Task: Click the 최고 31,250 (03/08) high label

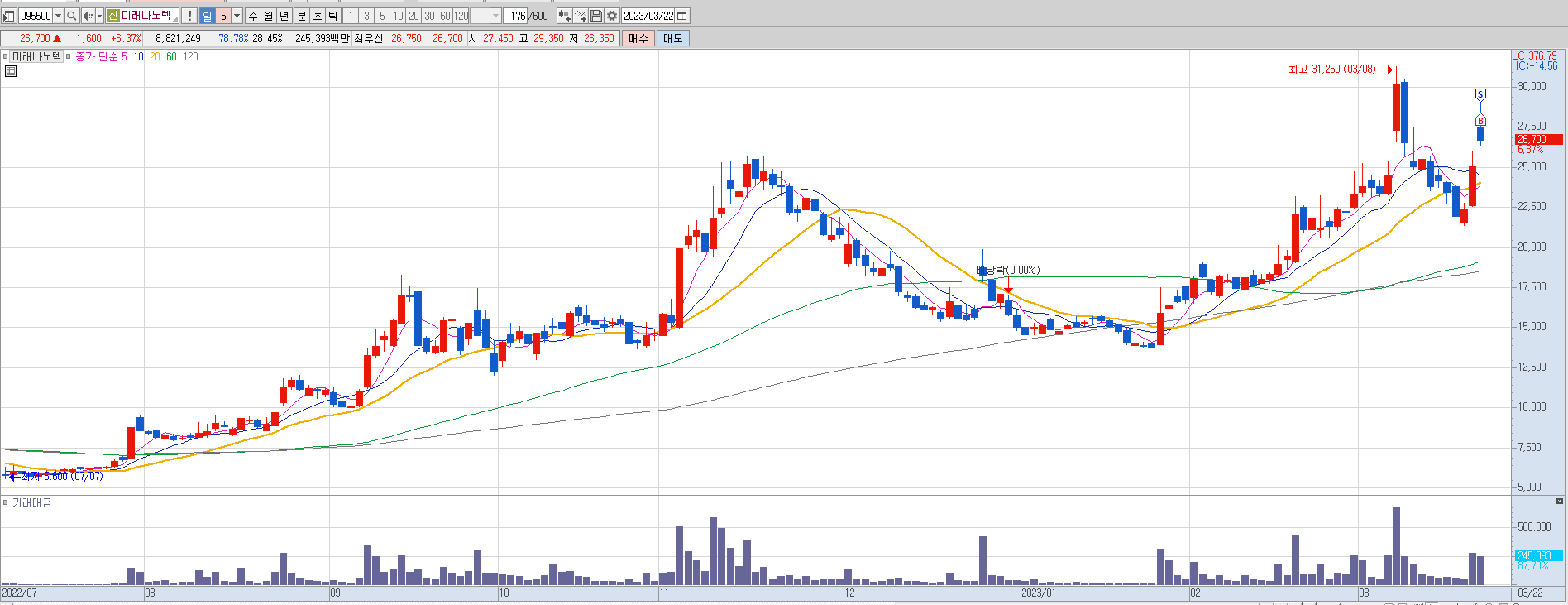Action: pos(1331,70)
